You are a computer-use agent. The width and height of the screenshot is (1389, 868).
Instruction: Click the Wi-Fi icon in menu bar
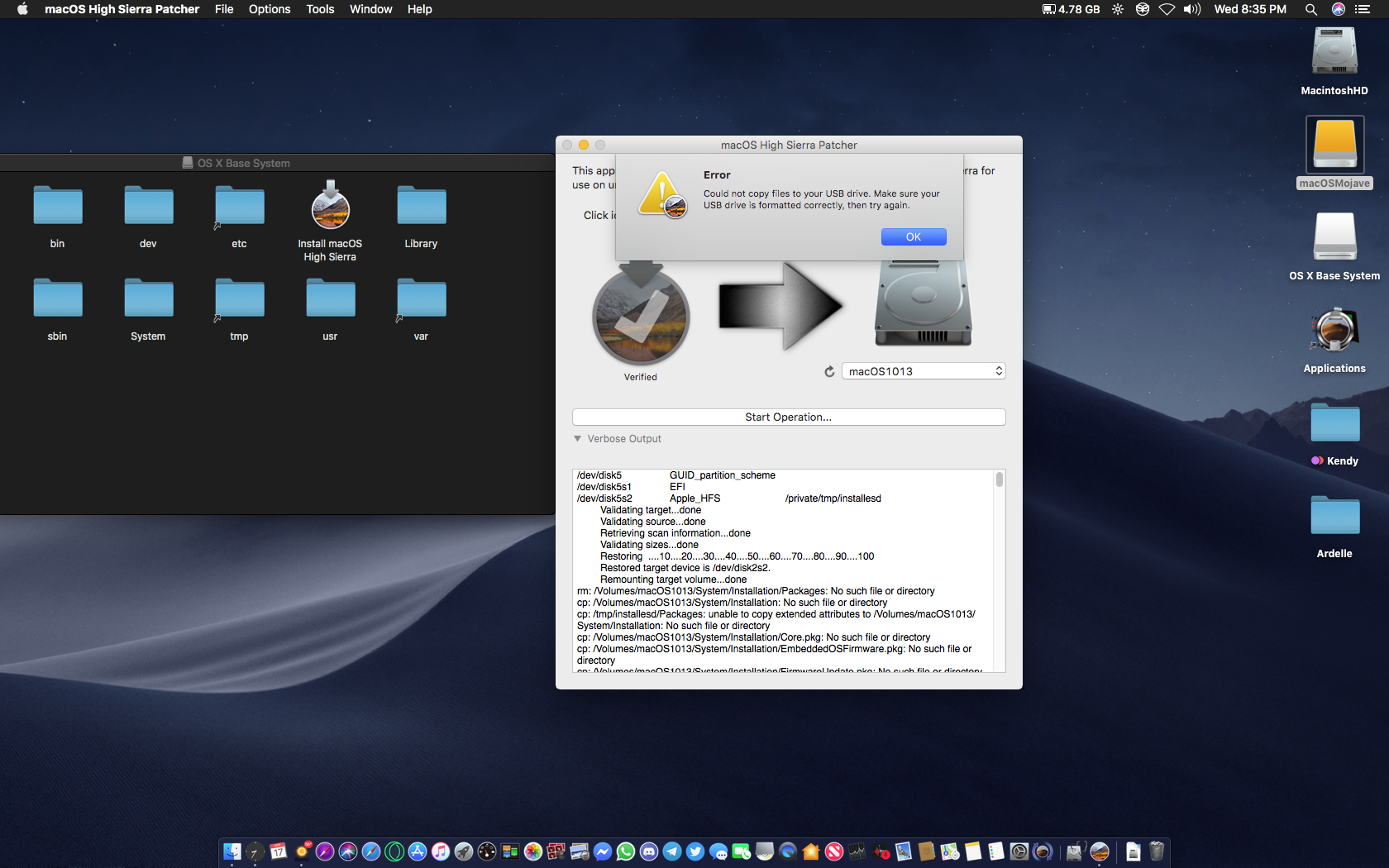(1167, 9)
